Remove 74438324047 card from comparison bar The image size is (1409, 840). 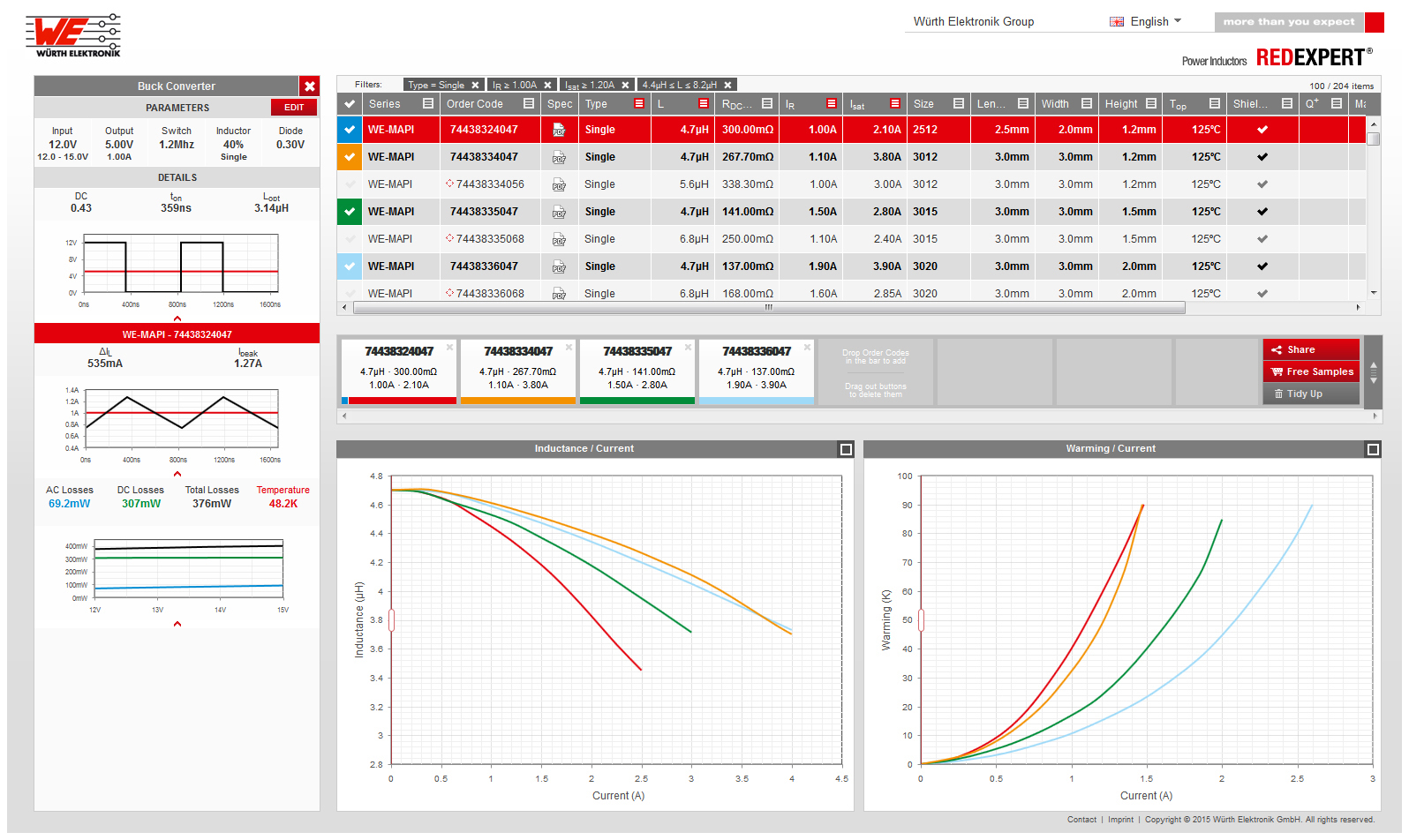pos(449,348)
